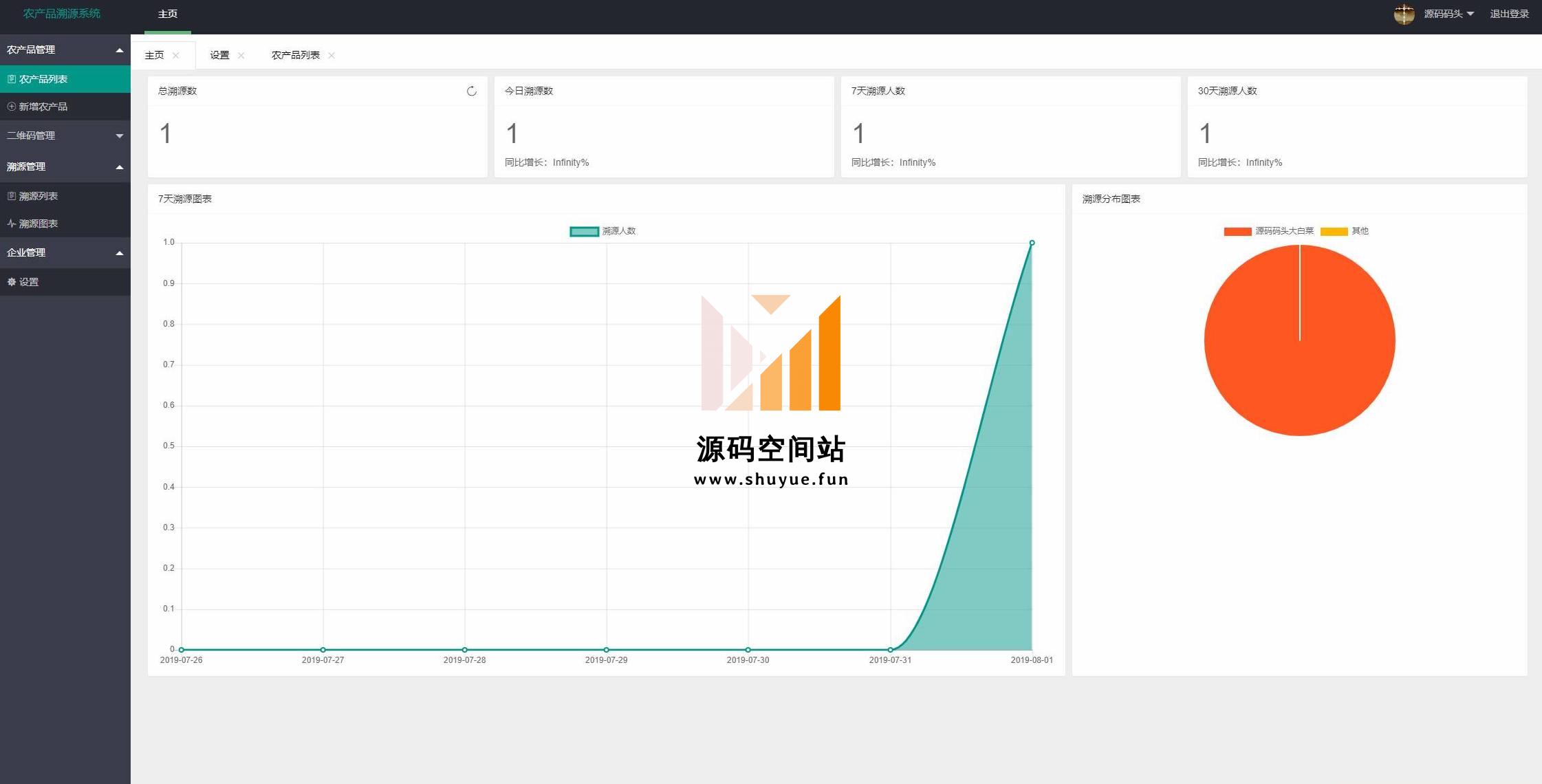Click the refresh icon in 总溯源数 card
The width and height of the screenshot is (1542, 784).
tap(471, 91)
